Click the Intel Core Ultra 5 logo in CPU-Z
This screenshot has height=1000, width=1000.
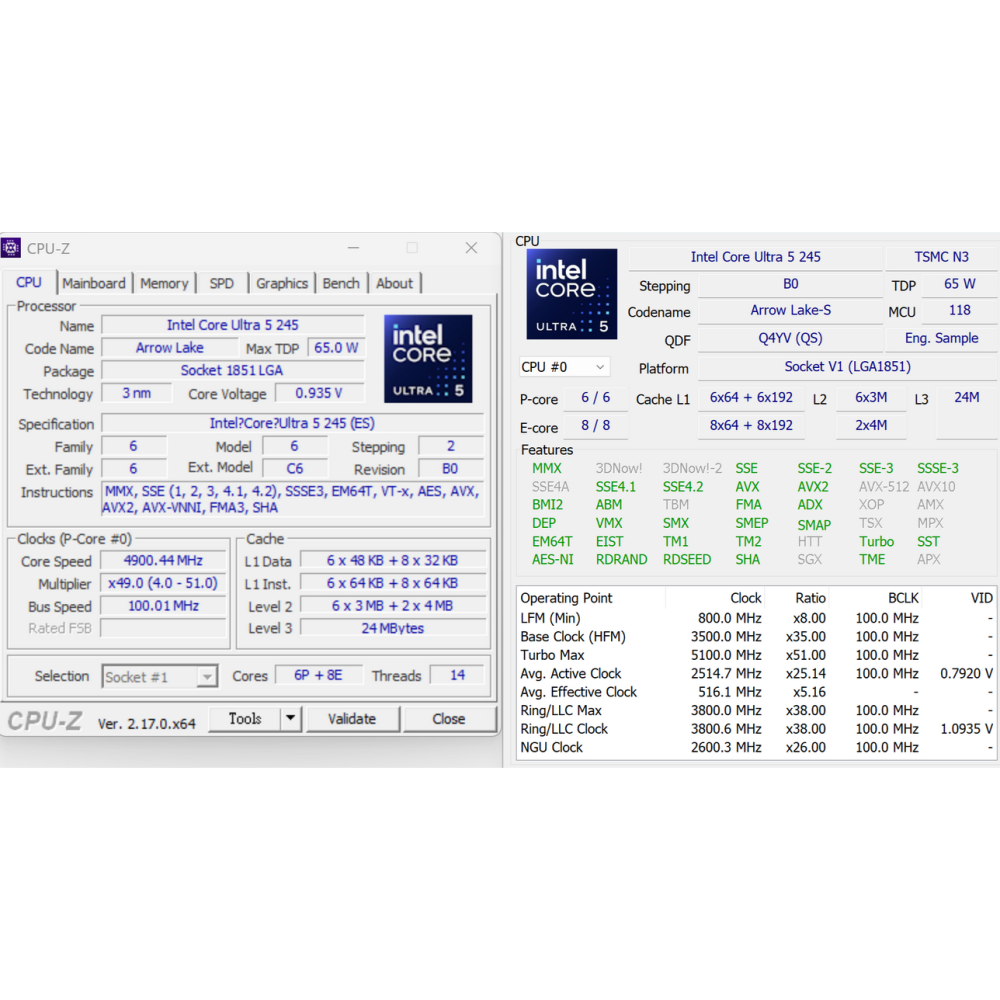(428, 358)
